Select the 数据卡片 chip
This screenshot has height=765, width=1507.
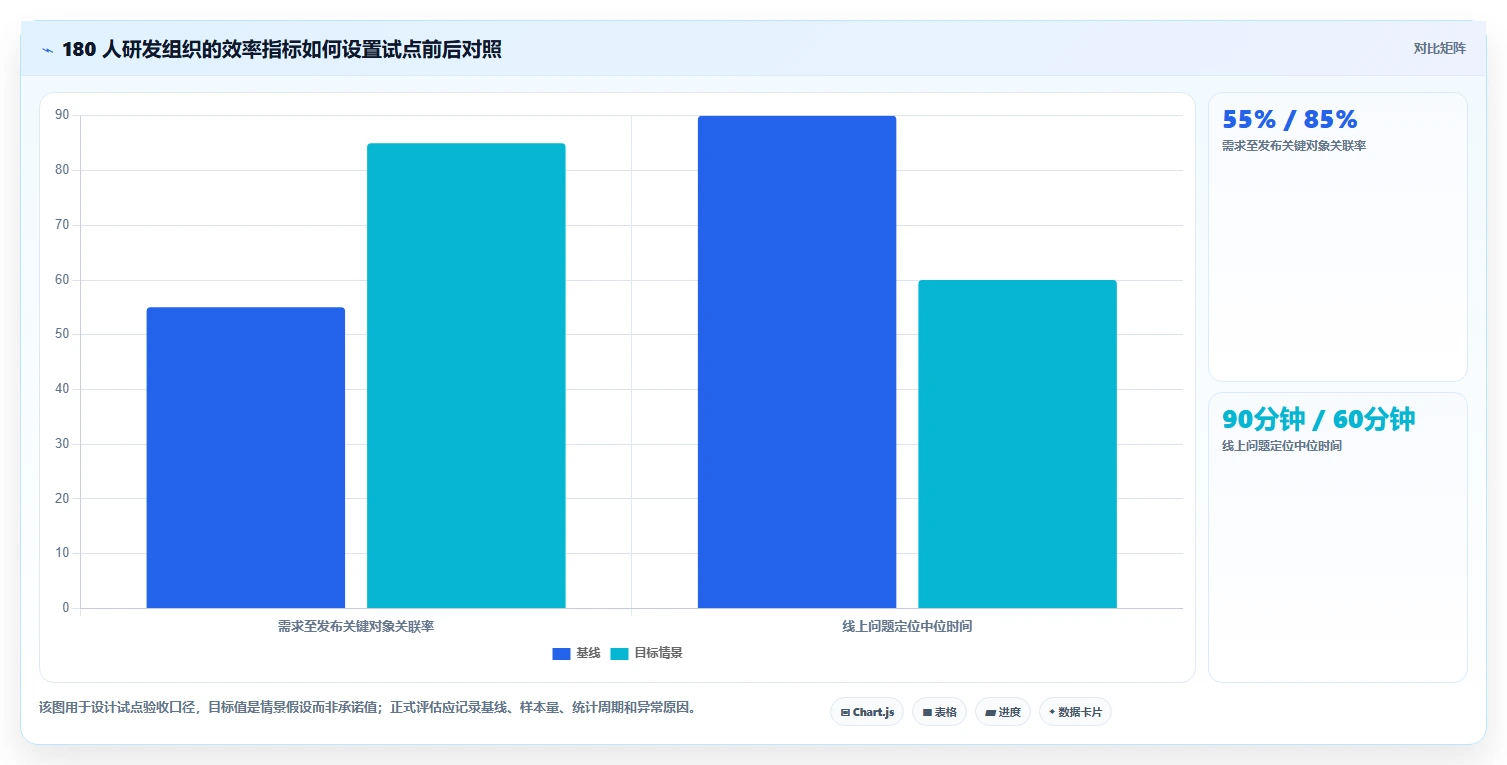(1075, 712)
